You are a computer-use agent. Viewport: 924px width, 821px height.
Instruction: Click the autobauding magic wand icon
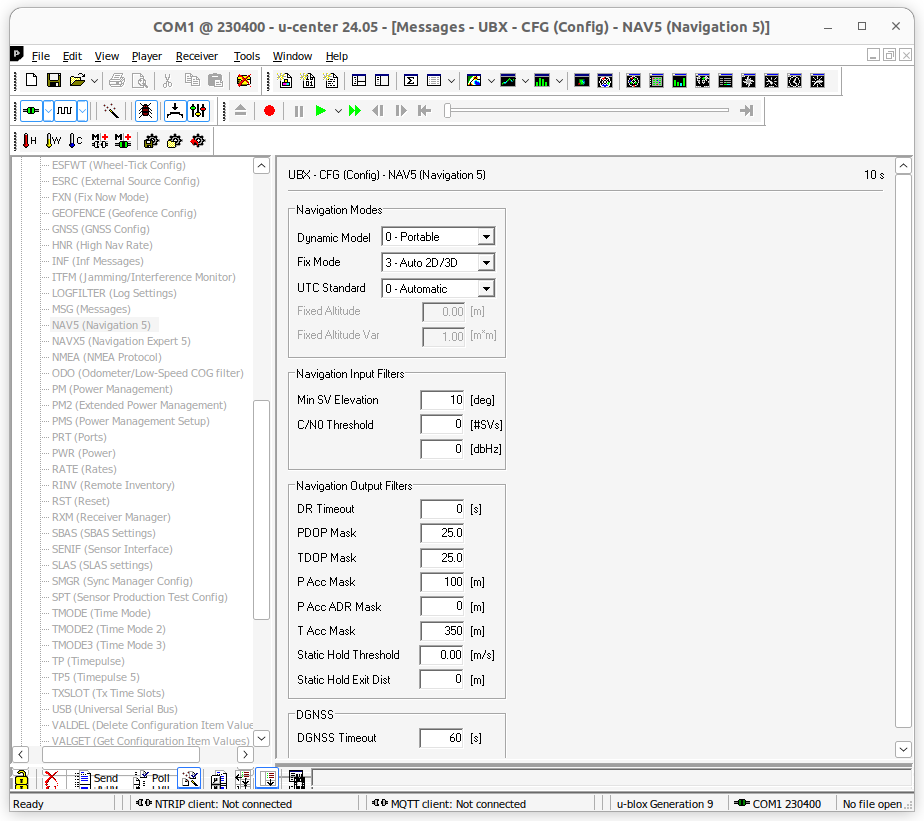point(111,111)
